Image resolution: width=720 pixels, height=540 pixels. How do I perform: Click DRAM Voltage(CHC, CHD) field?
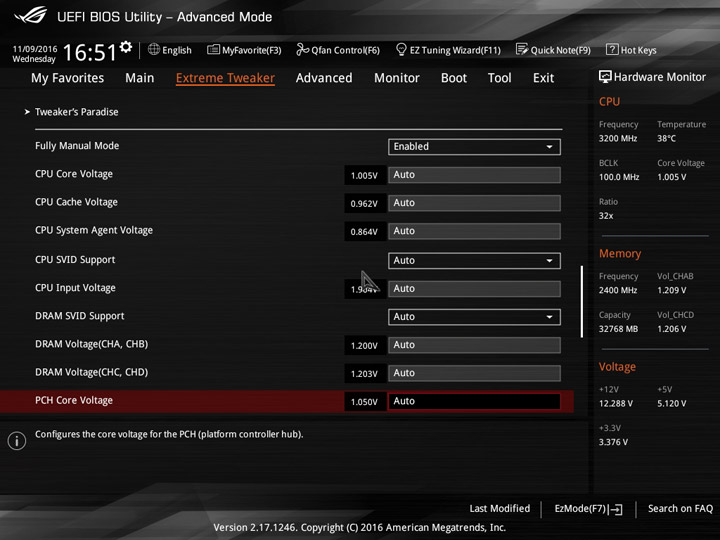pyautogui.click(x=474, y=373)
